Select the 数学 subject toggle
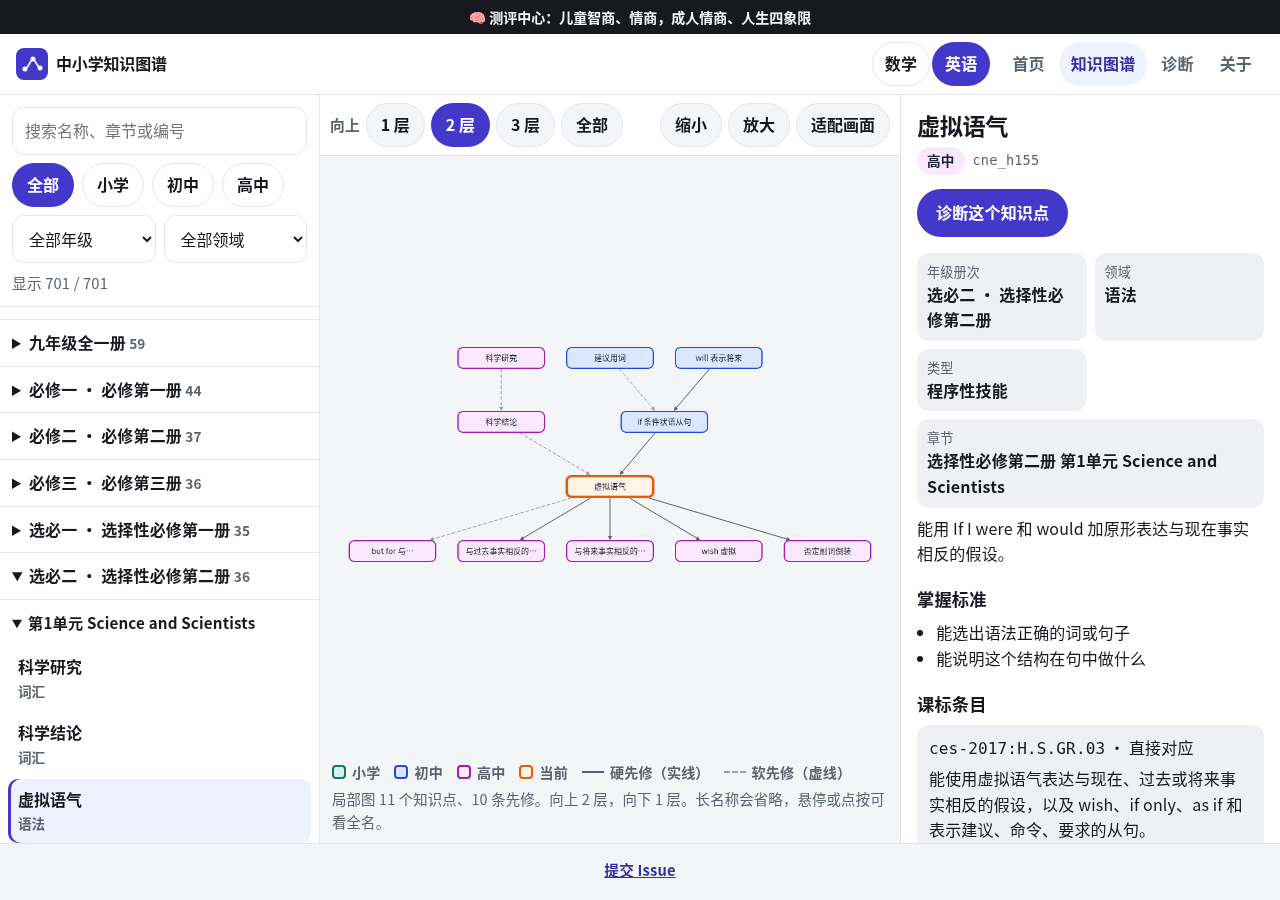 (x=901, y=64)
